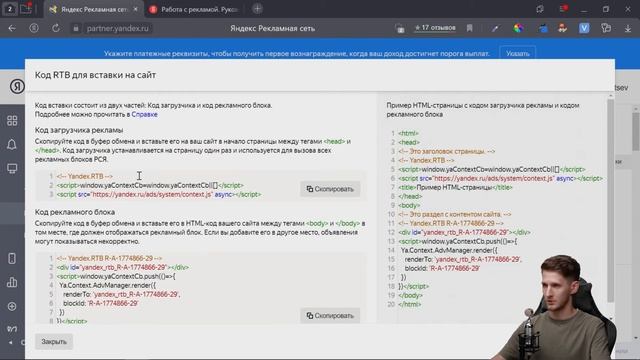Go back with the browser back arrow
640x360 pixels.
[12, 28]
